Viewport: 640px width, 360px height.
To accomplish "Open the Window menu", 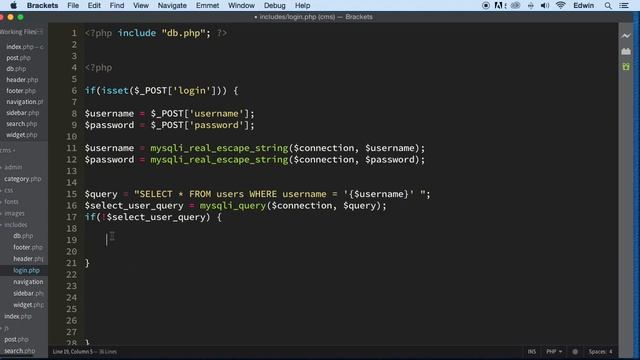I will coord(241,5).
